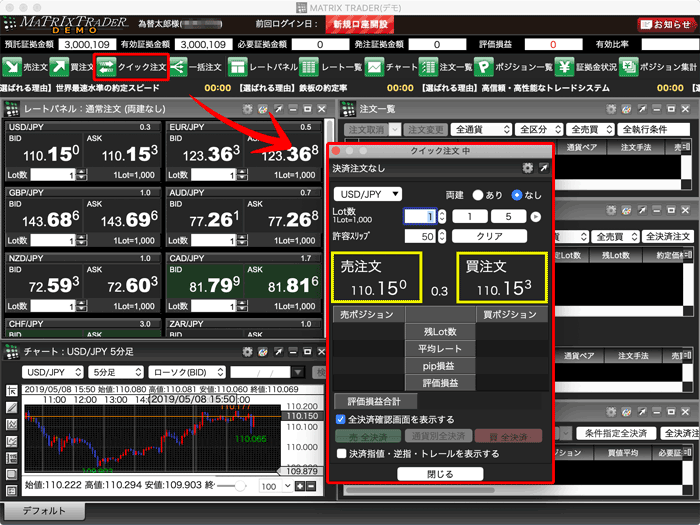Click 新規口座開設 button

360,25
